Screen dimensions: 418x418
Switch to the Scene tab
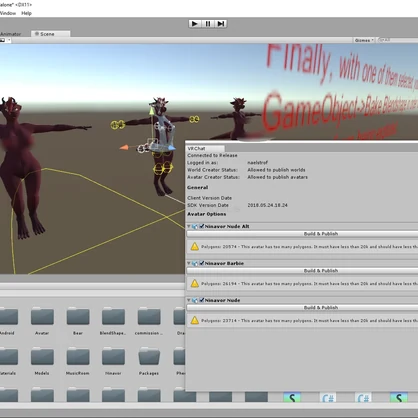(50, 34)
